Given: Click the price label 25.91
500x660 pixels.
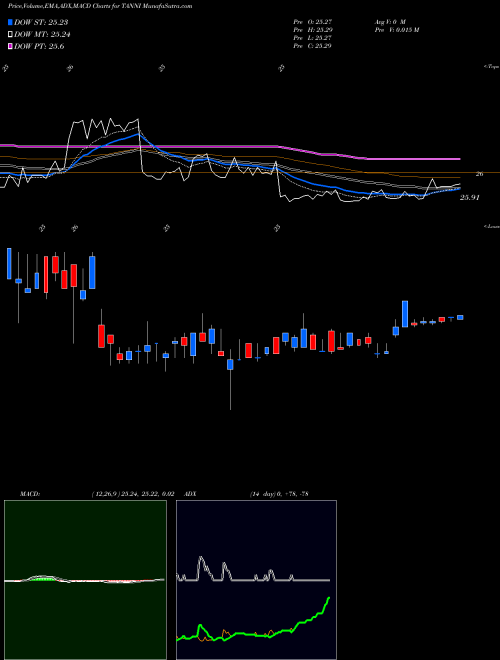Looking at the screenshot, I should [470, 197].
